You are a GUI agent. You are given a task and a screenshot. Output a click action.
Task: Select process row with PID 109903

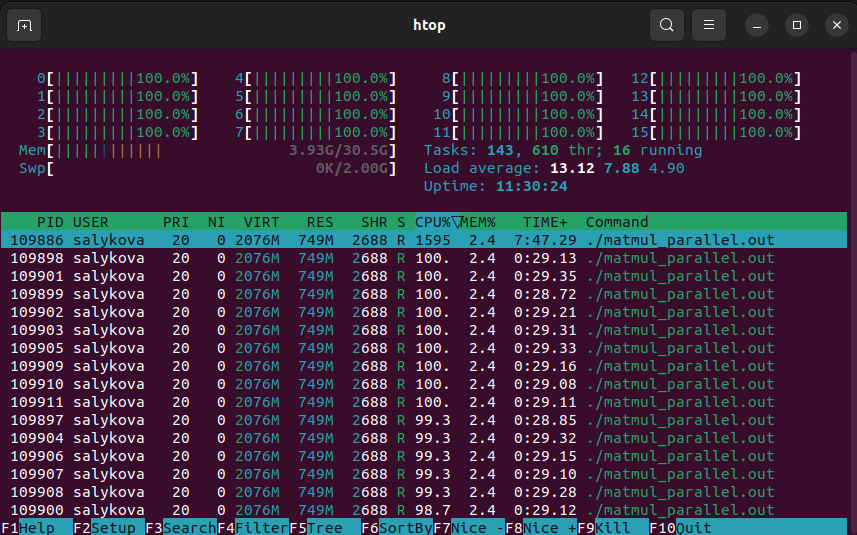click(x=424, y=330)
